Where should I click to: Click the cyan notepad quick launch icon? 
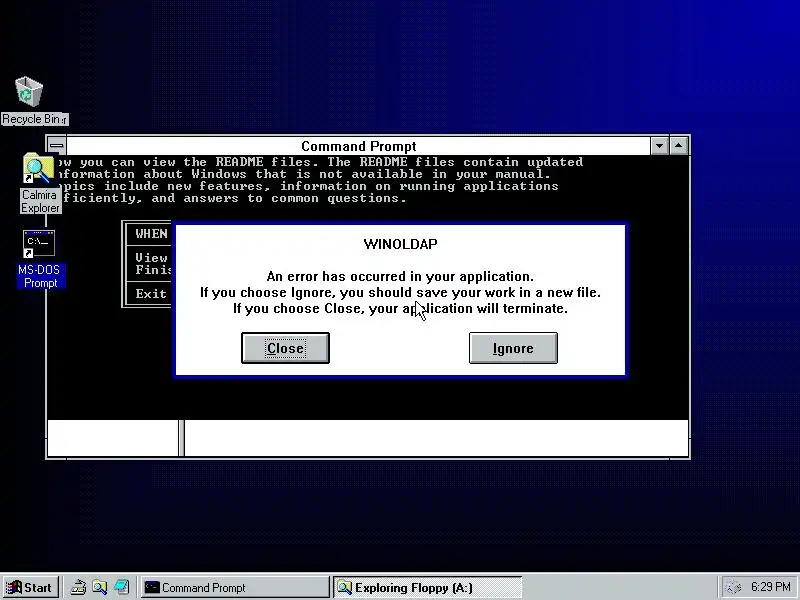pyautogui.click(x=121, y=588)
